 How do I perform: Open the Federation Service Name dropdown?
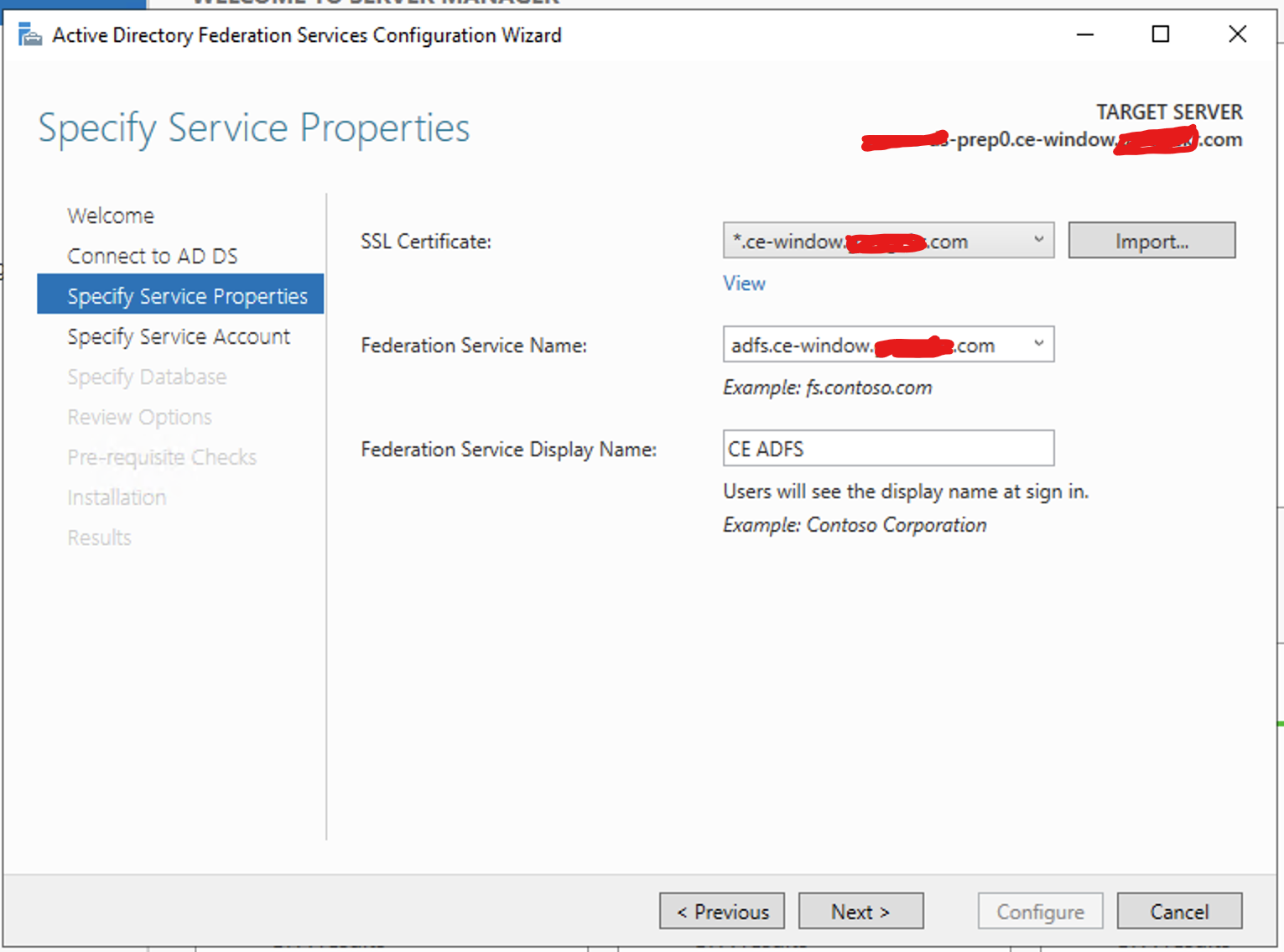coord(888,345)
